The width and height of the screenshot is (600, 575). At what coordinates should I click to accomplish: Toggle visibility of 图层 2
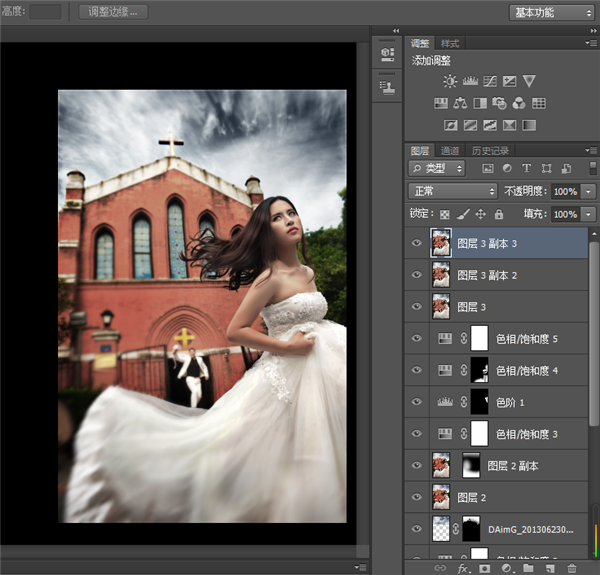pos(417,497)
